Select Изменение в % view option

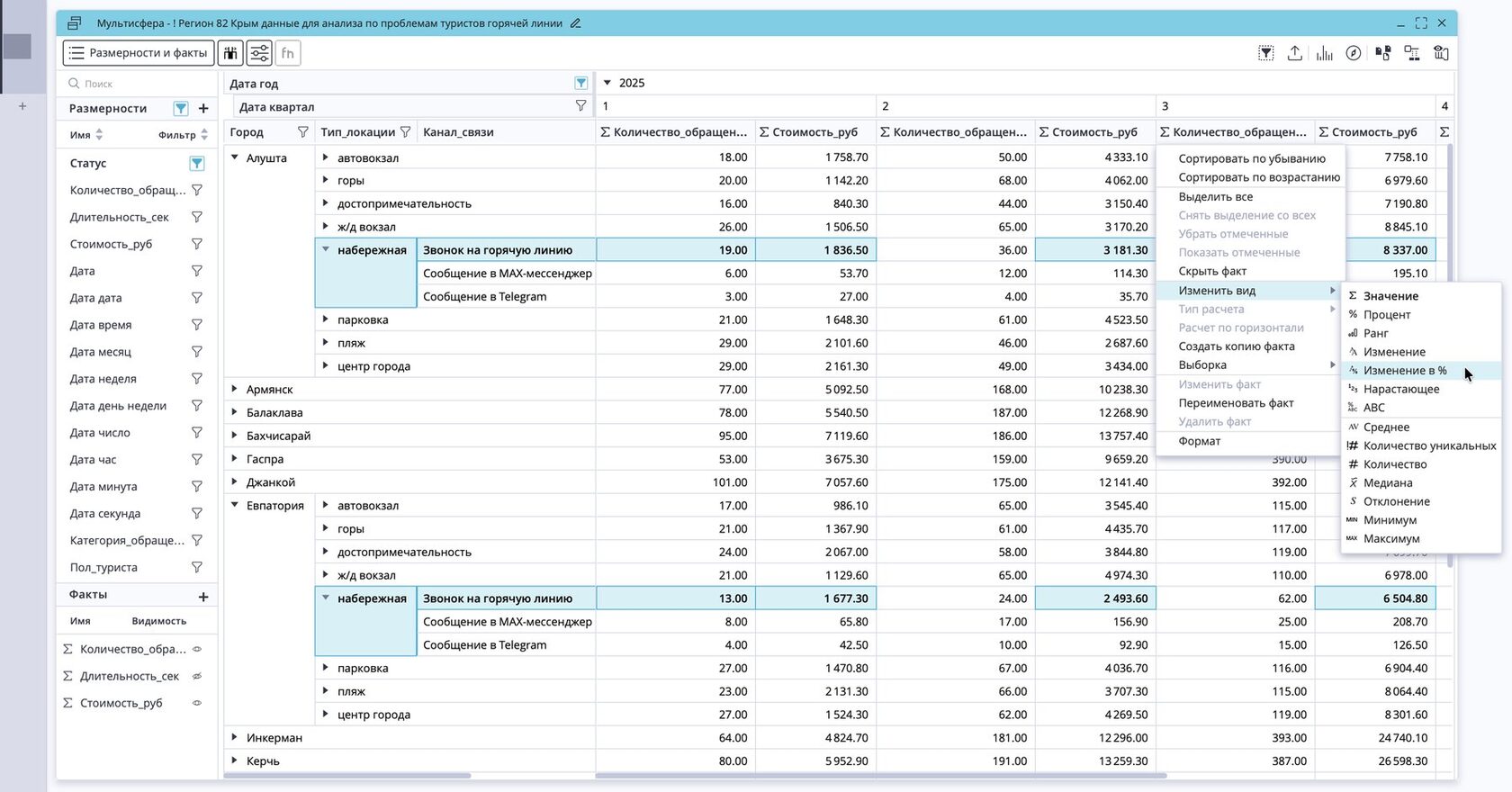click(x=1421, y=371)
